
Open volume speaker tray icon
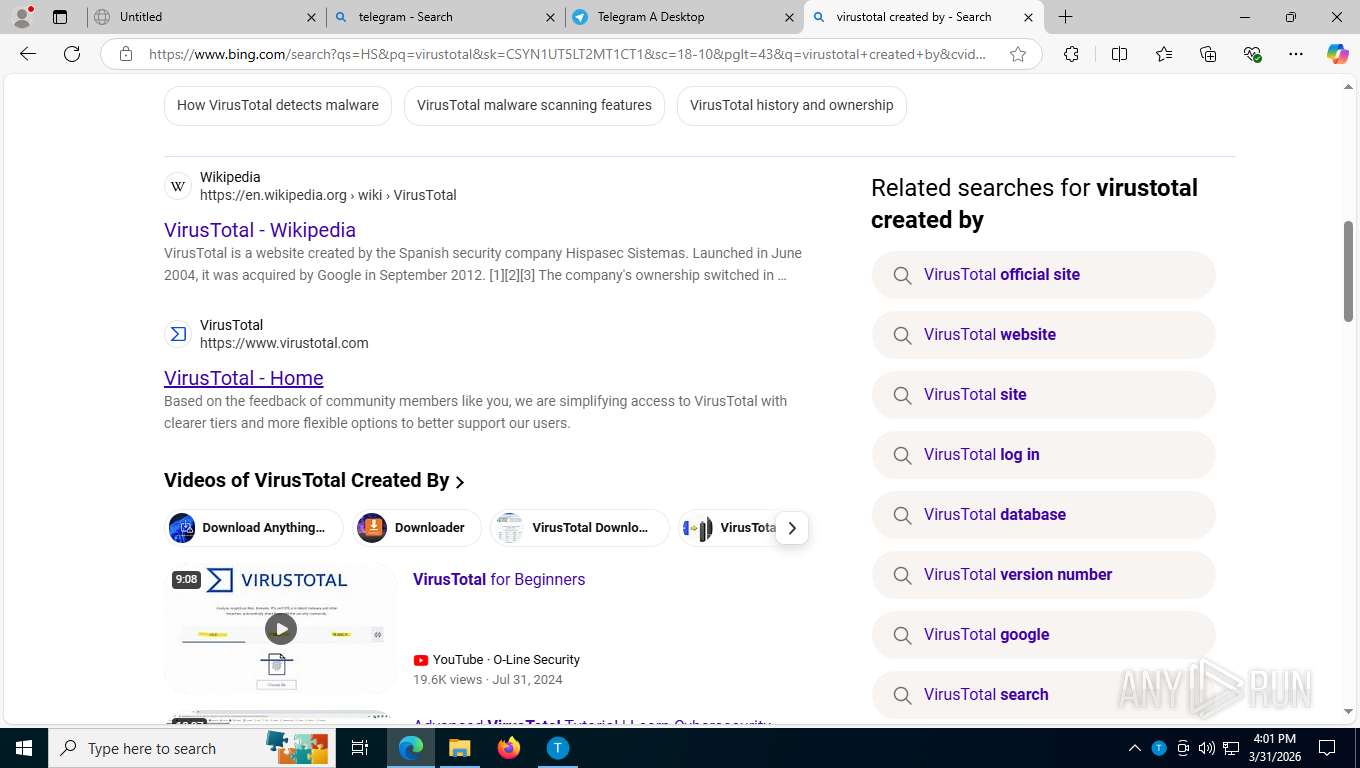1206,748
